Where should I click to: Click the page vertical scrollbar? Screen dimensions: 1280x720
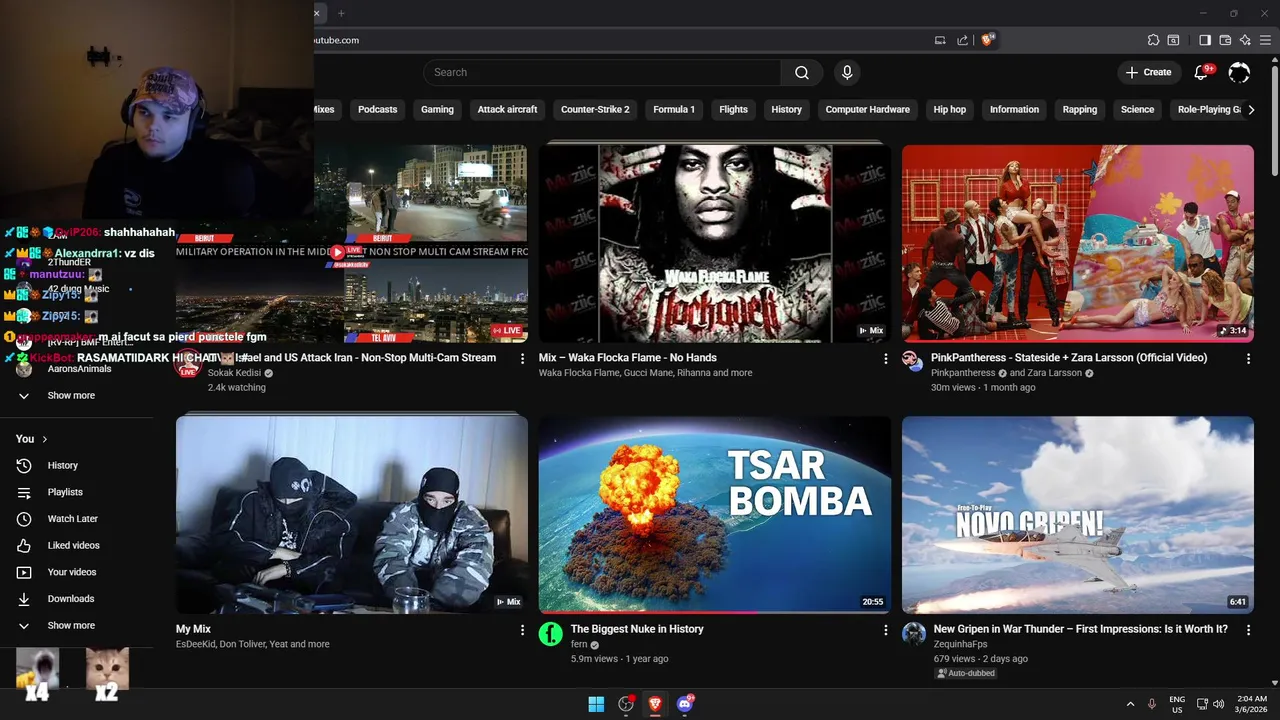pos(1274,120)
